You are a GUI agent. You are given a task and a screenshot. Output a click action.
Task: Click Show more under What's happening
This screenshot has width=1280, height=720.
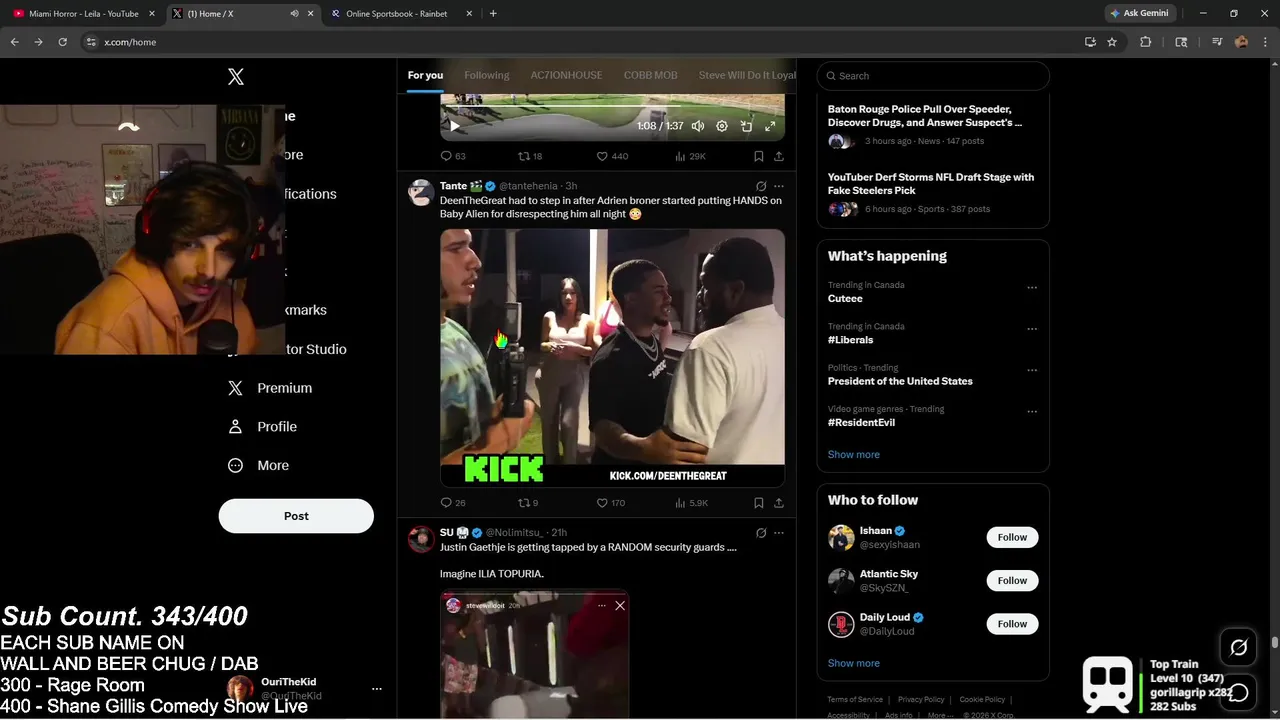coord(853,455)
